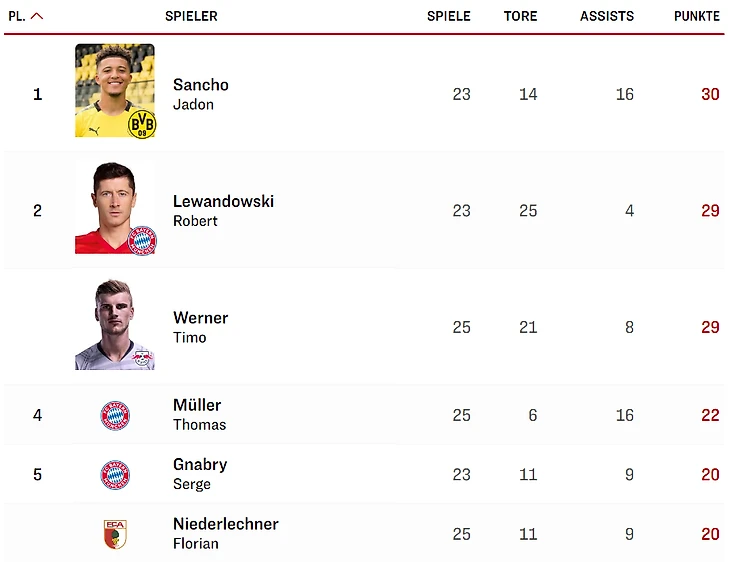730x562 pixels.
Task: Sort table by ASSISTS column header
Action: point(607,16)
